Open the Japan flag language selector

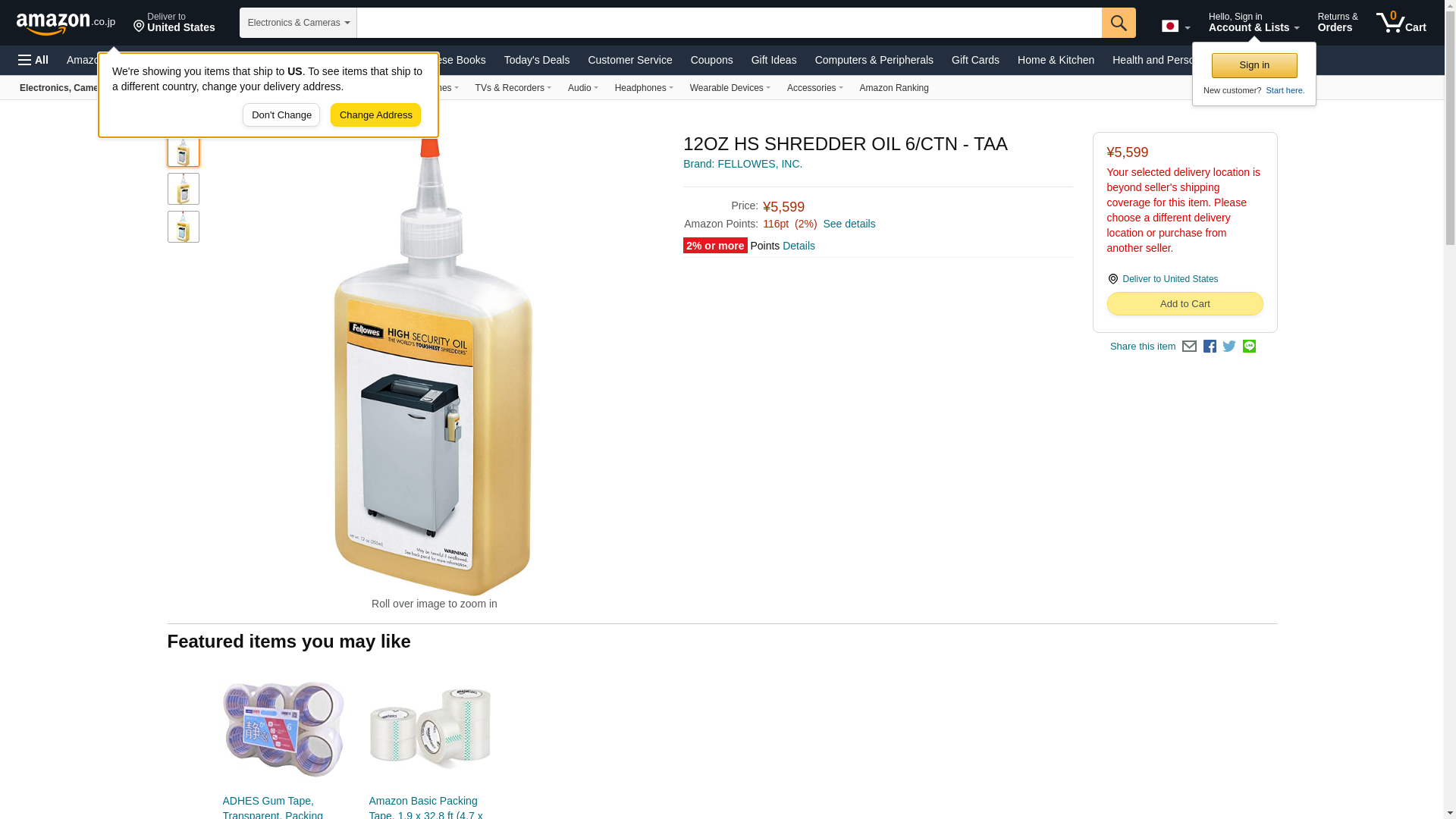[x=1175, y=26]
